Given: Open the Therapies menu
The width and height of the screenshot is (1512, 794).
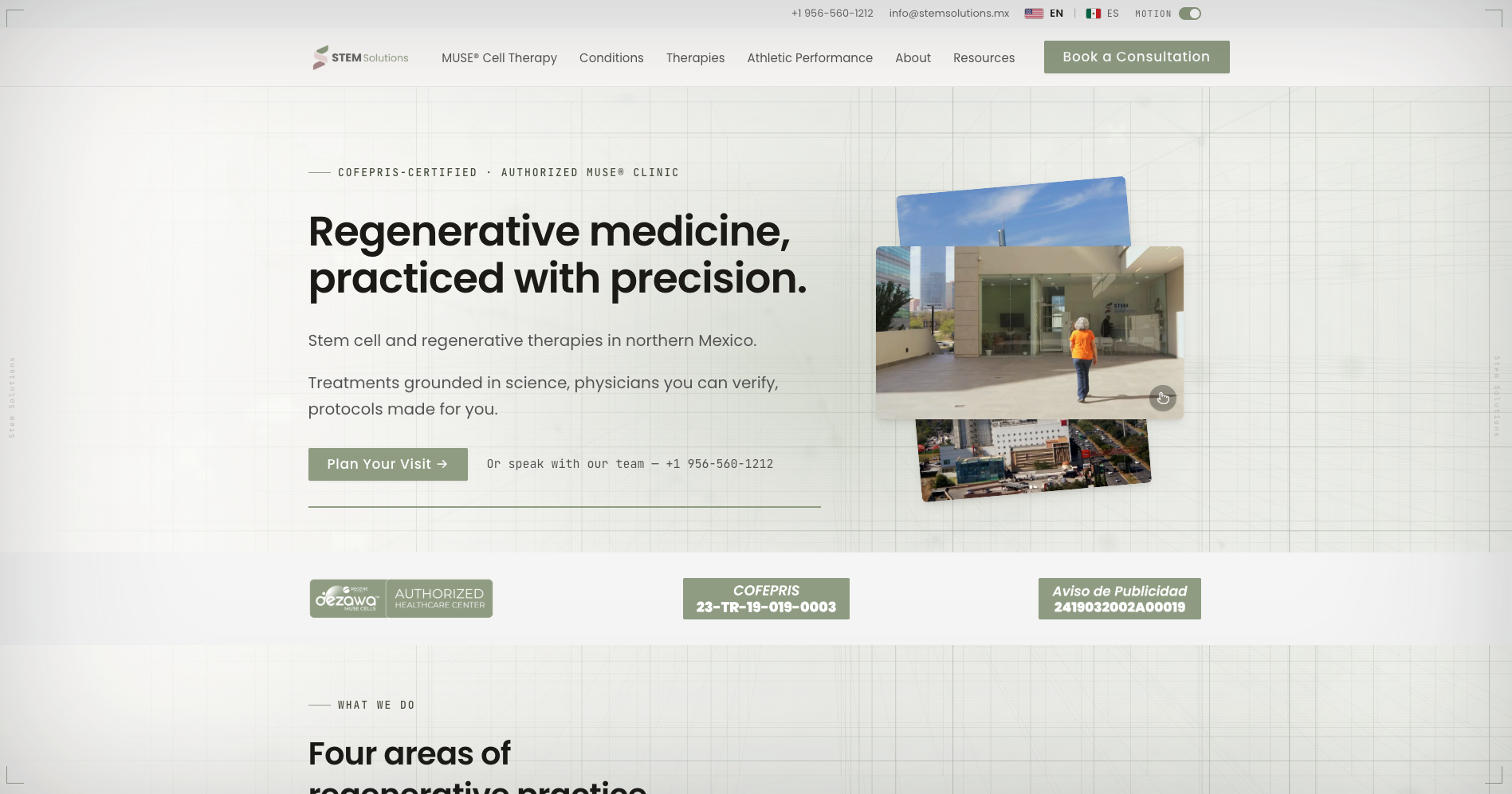Looking at the screenshot, I should (x=695, y=58).
